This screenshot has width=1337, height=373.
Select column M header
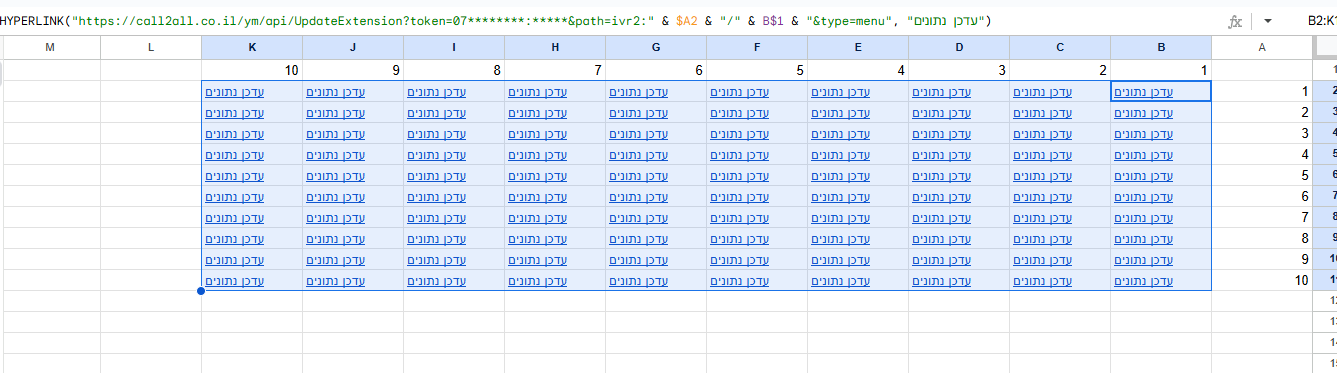point(50,47)
